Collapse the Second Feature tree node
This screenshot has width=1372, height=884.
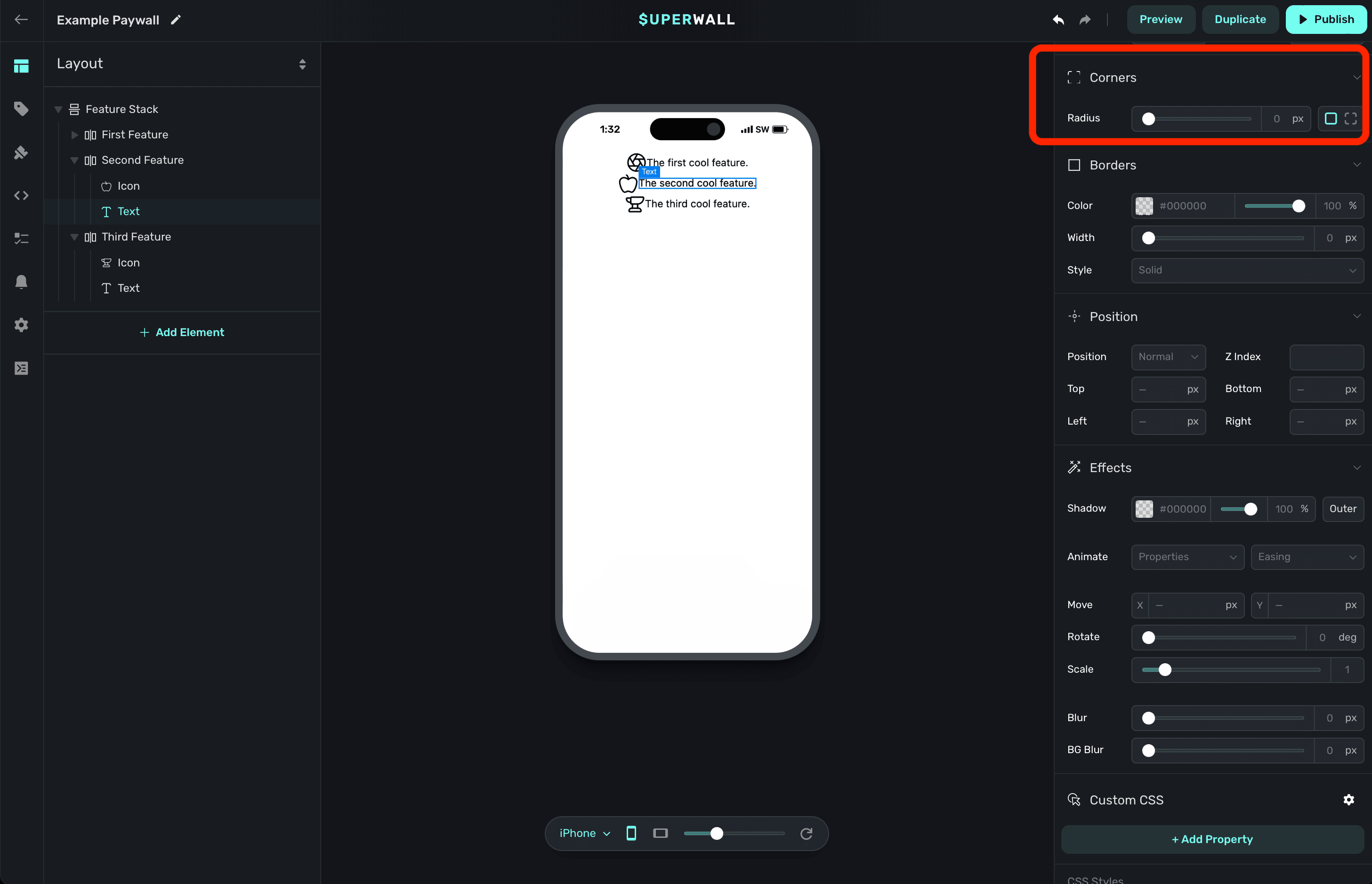click(74, 160)
